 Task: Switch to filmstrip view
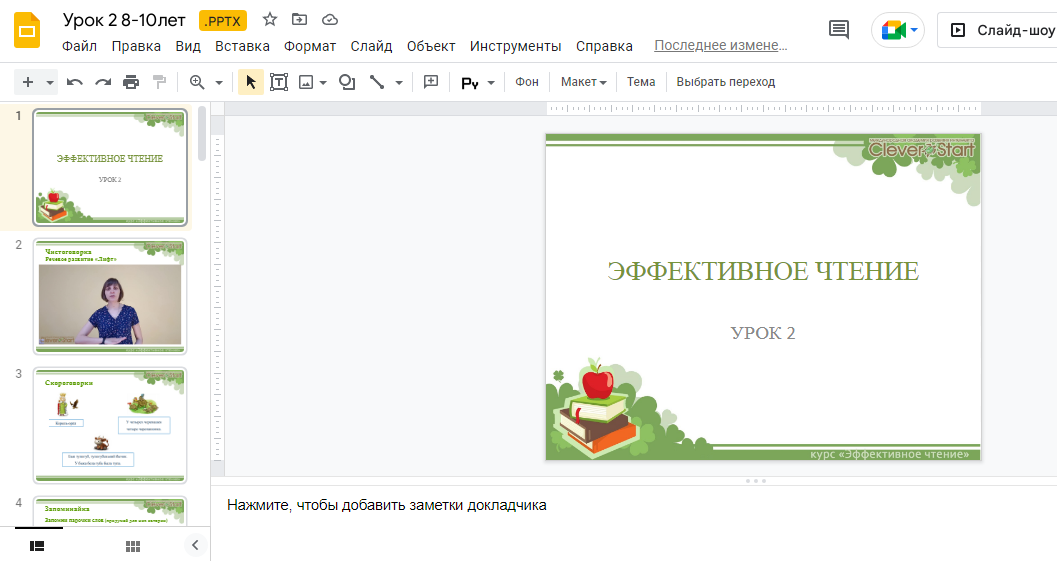tap(38, 545)
